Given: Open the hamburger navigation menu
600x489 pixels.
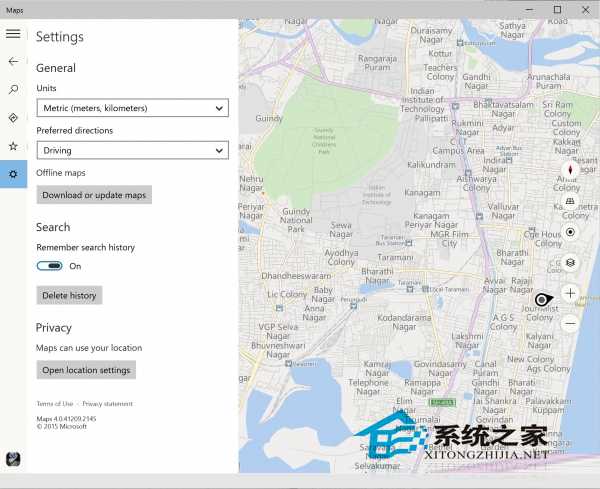Looking at the screenshot, I should pyautogui.click(x=13, y=34).
